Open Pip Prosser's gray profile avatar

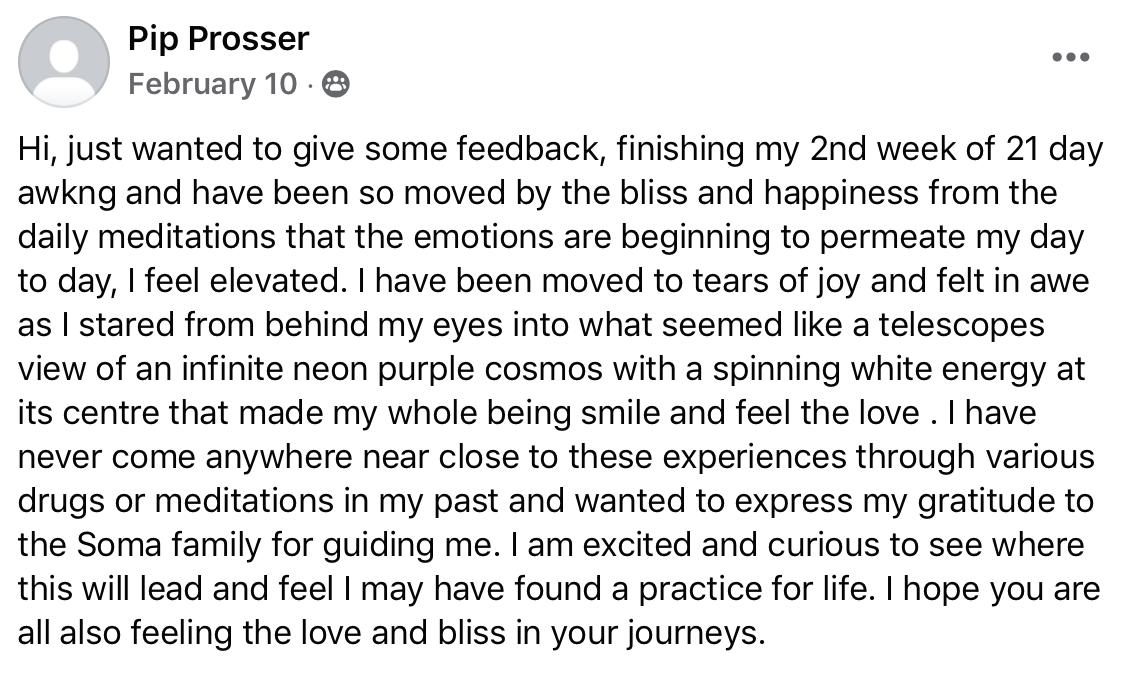click(x=64, y=62)
